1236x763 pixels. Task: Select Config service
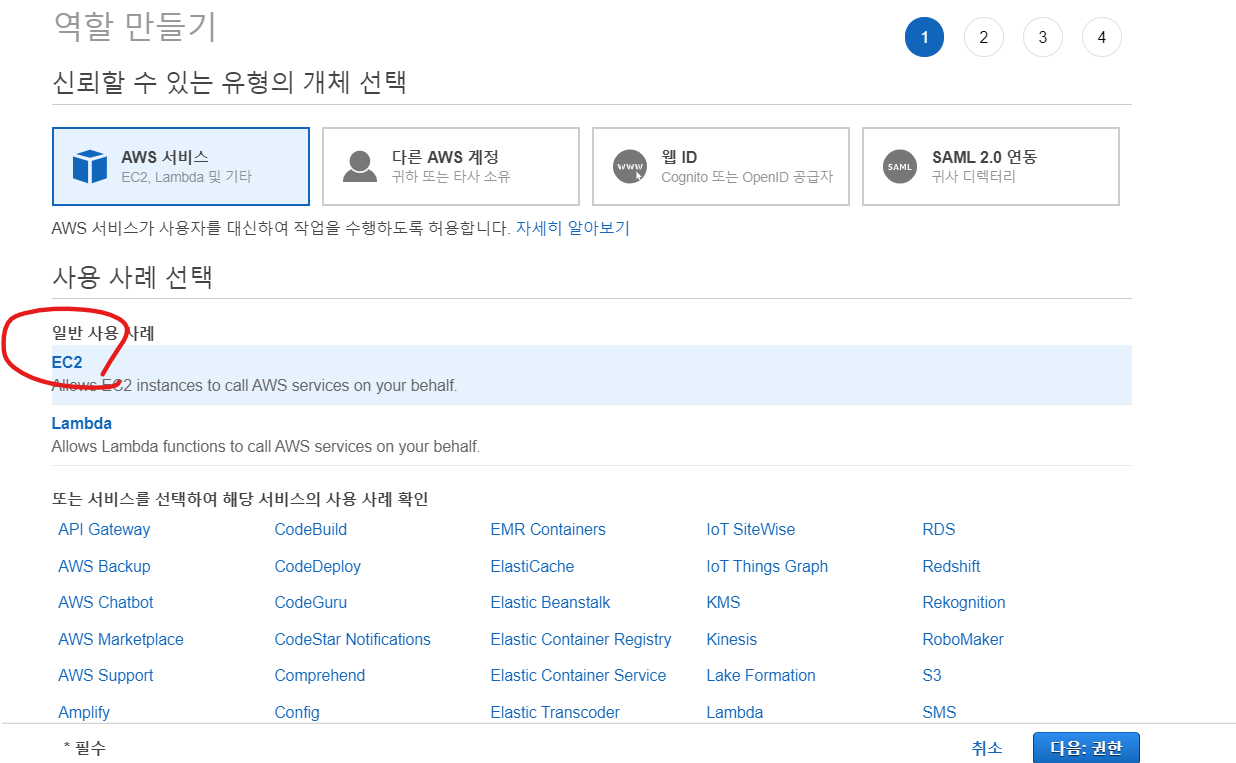click(297, 713)
